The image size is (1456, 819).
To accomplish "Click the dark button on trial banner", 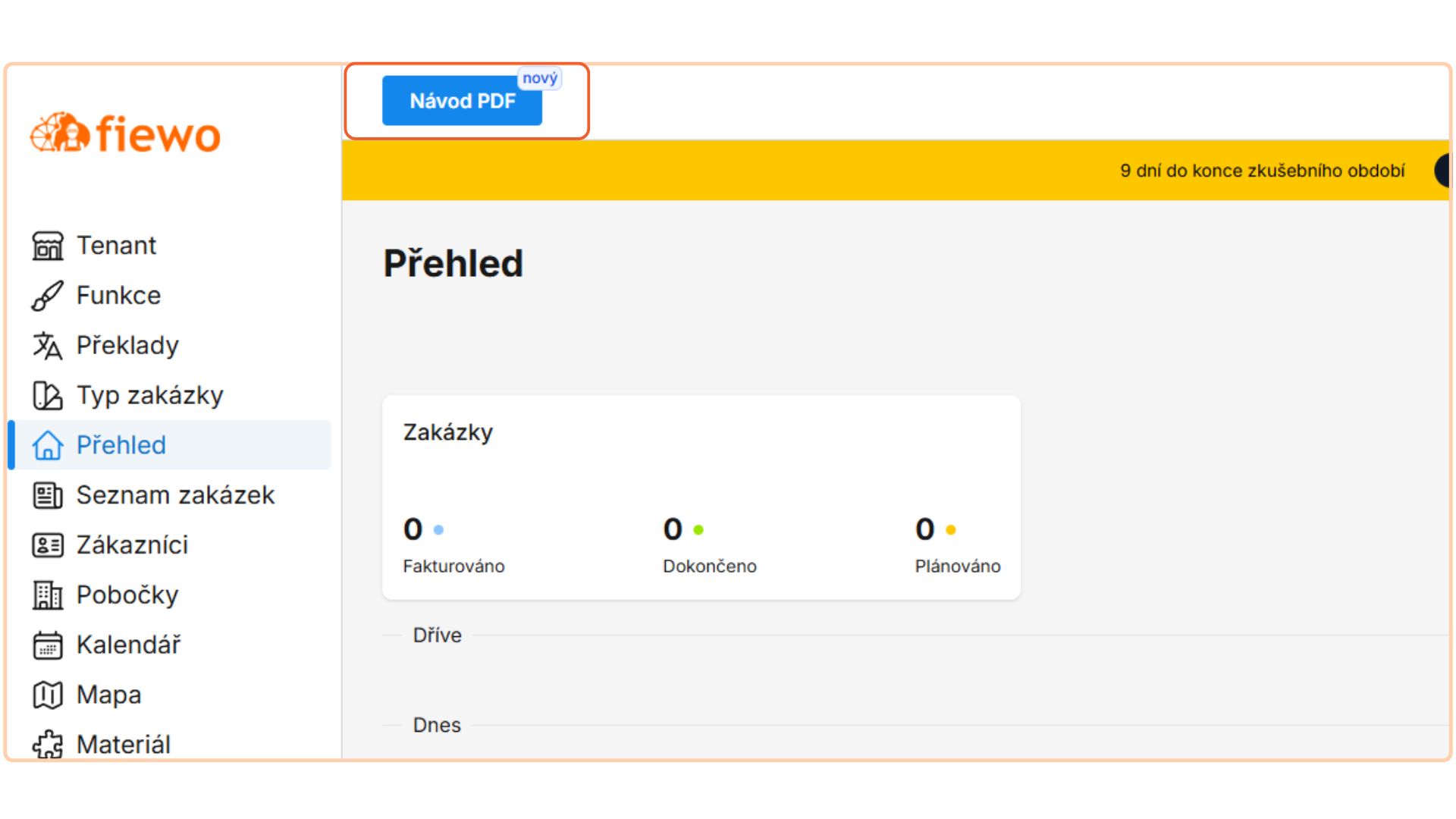I will pyautogui.click(x=1442, y=171).
